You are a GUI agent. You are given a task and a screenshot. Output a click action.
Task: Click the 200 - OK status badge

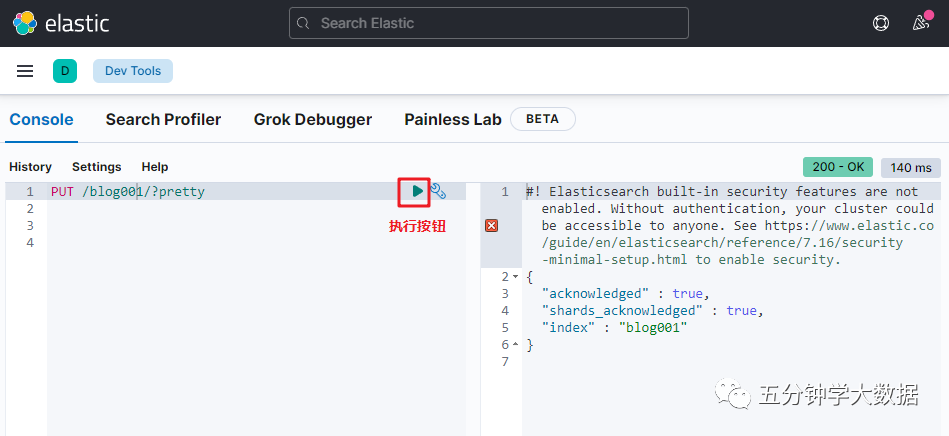[838, 167]
